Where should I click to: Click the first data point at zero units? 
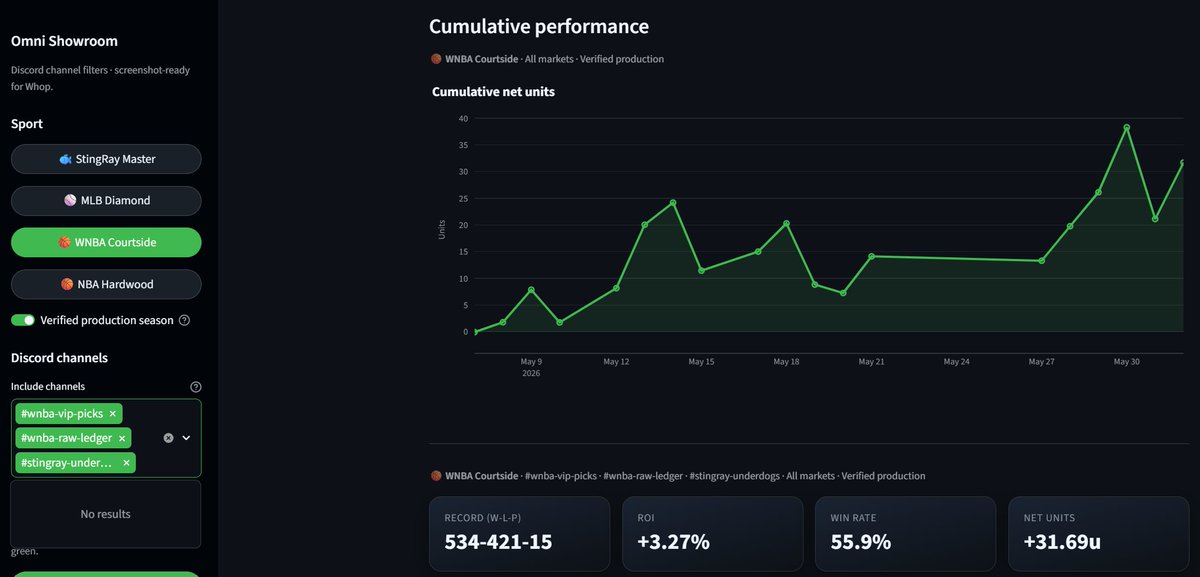click(475, 331)
